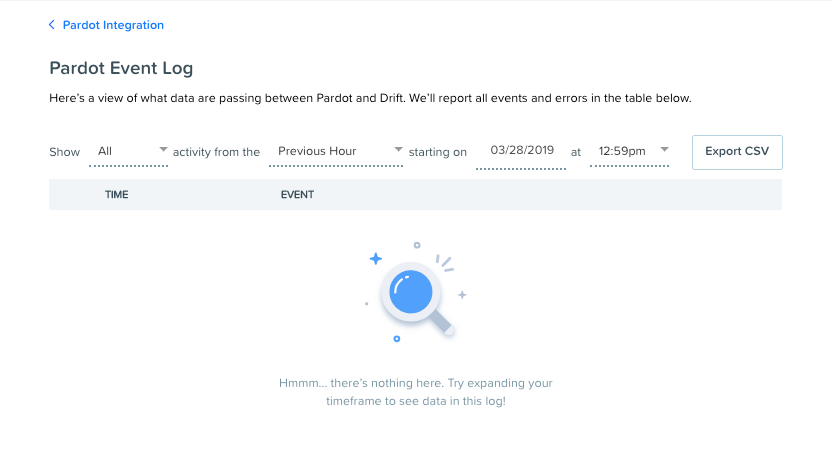Go back via Pardot Integration link
The height and width of the screenshot is (474, 832).
(x=113, y=25)
